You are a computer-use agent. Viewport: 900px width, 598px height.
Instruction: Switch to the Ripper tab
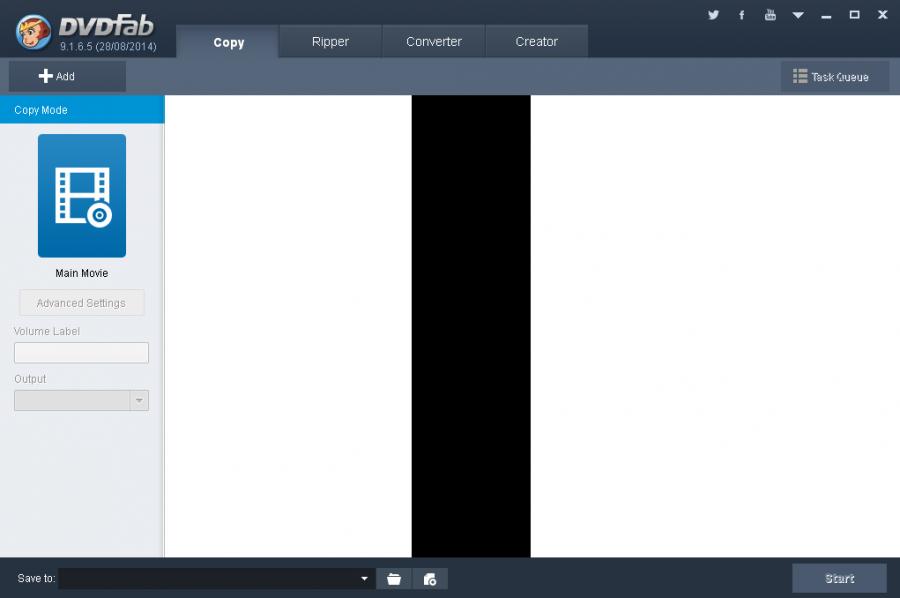click(x=330, y=41)
